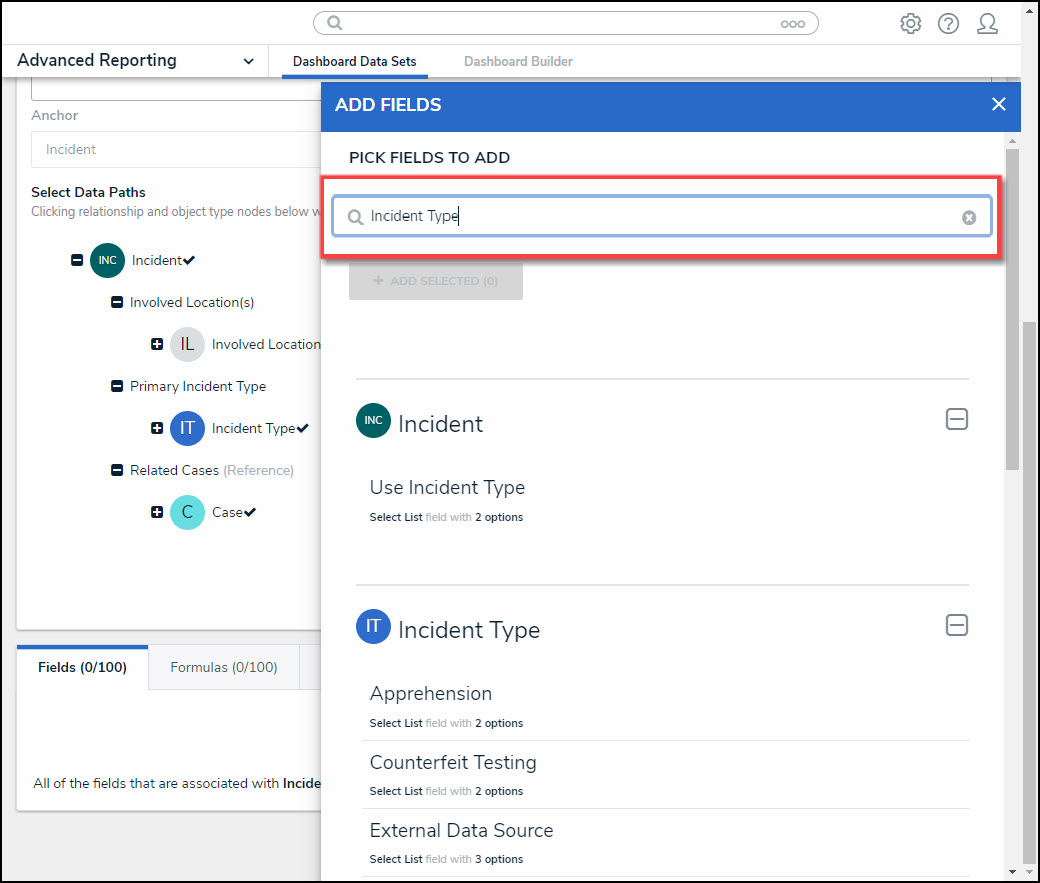
Task: Select the Use Incident Type field
Action: coord(447,488)
